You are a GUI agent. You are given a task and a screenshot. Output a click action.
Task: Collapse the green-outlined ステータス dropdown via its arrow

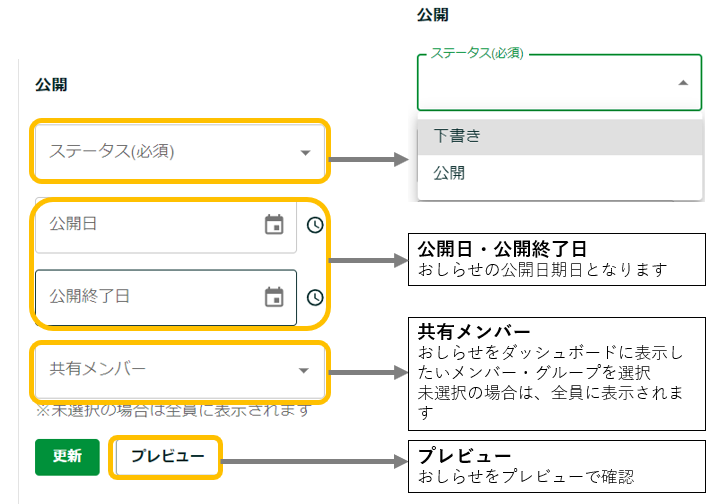tap(683, 84)
